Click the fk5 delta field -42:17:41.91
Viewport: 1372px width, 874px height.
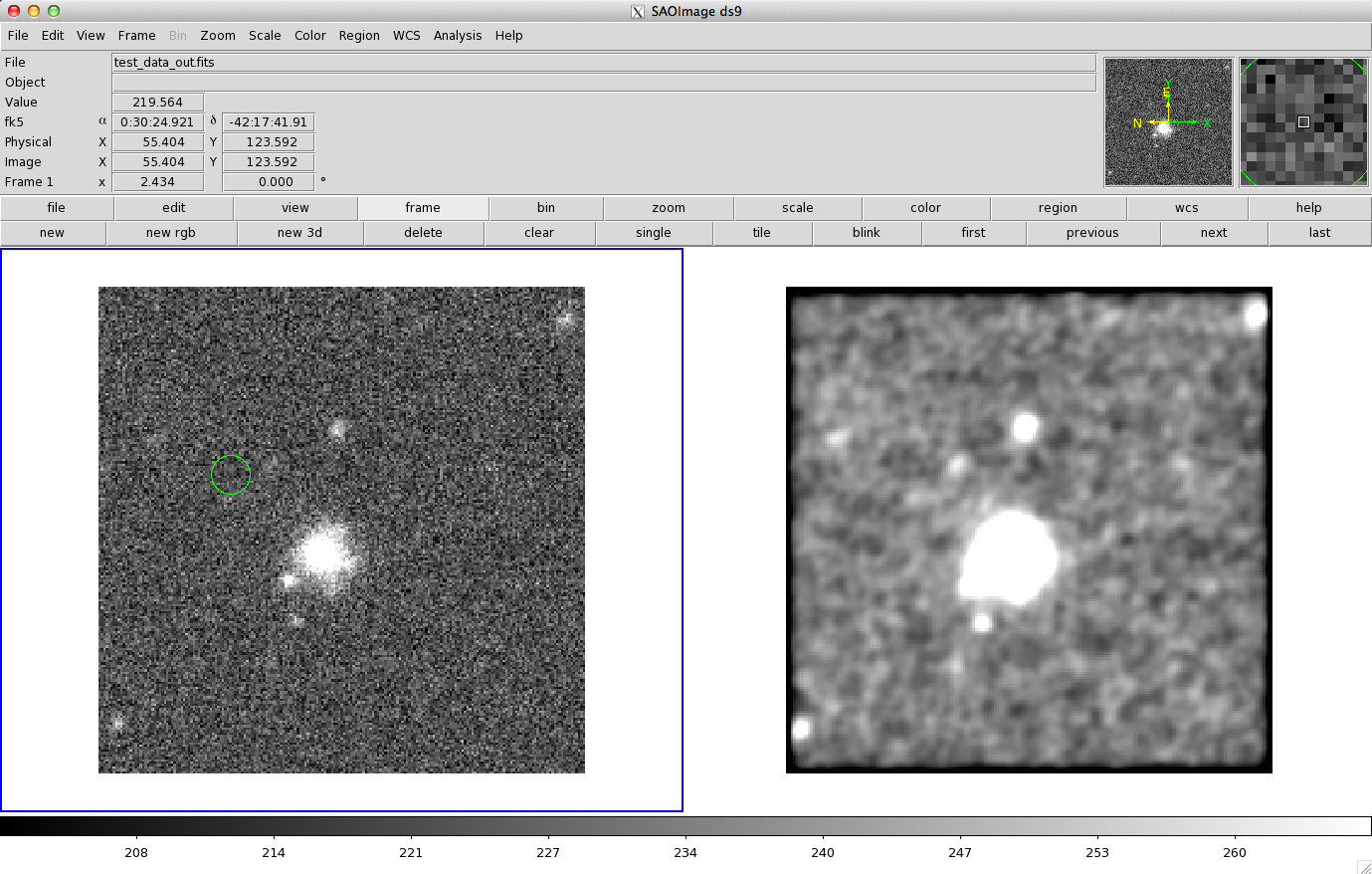(x=269, y=122)
